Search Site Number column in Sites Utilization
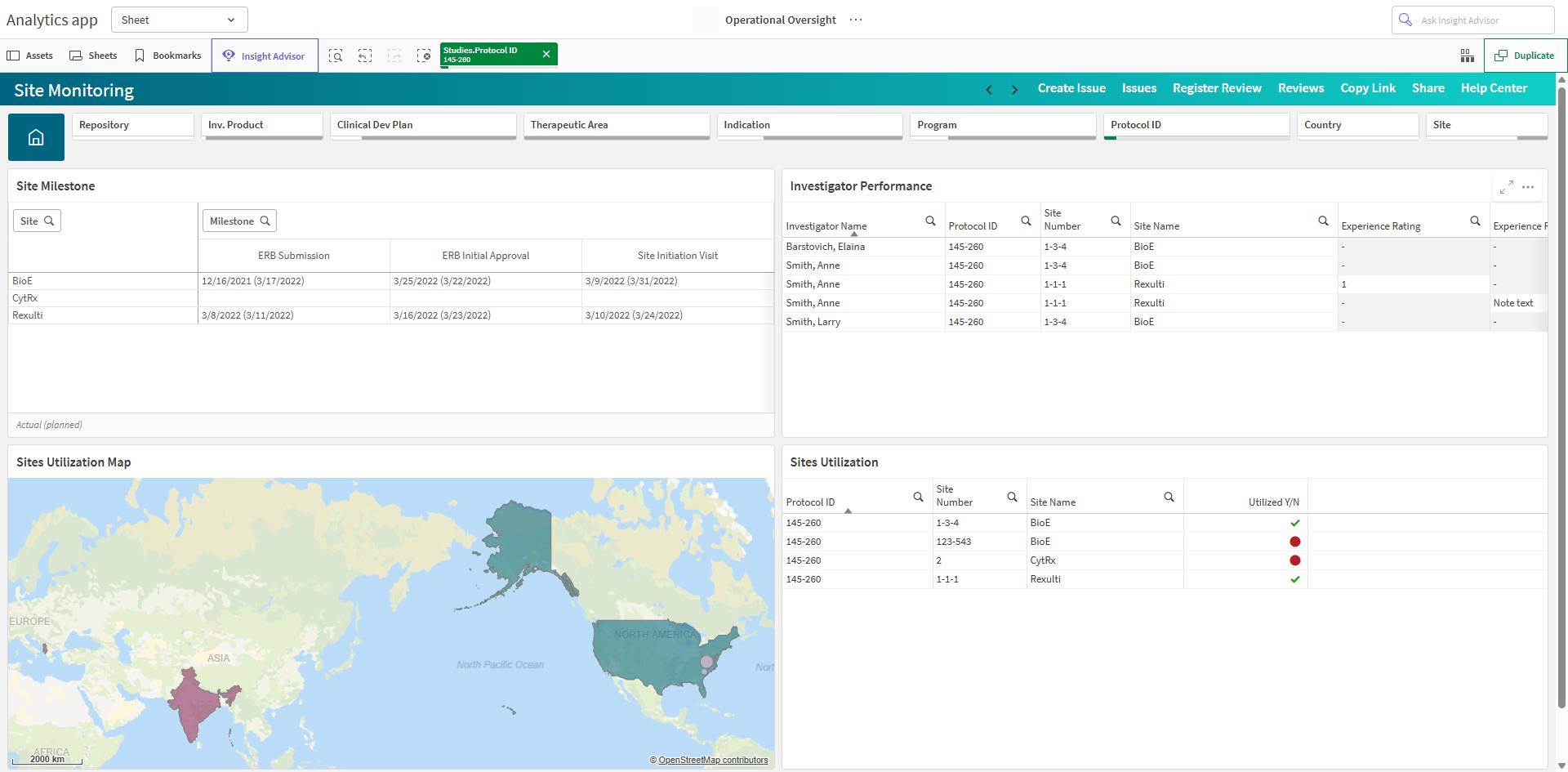Screen dimensions: 1568x772 (x=1012, y=497)
